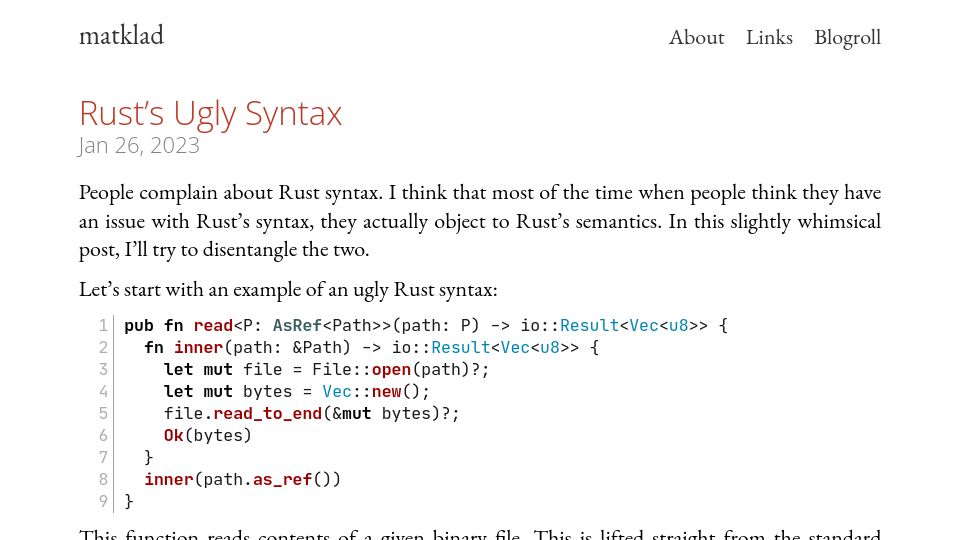Click 'read_to_end' method in code
This screenshot has height=540, width=960.
pos(268,413)
